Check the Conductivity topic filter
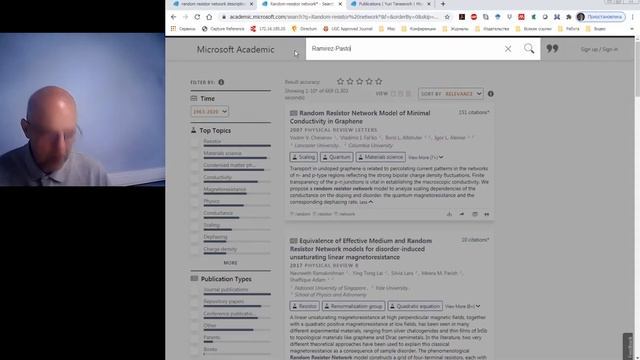Image resolution: width=640 pixels, height=360 pixels. click(195, 178)
